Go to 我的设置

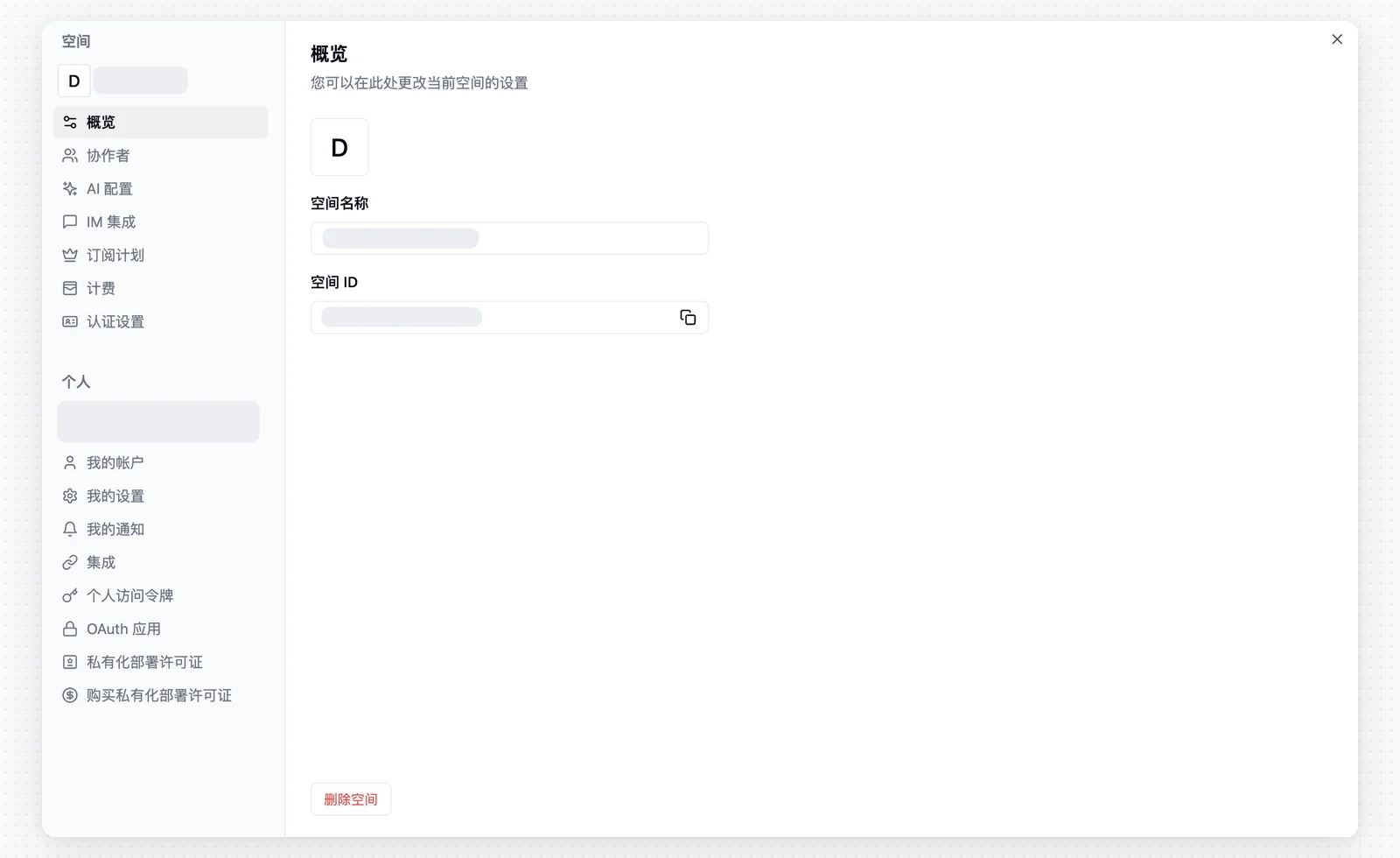click(x=161, y=496)
